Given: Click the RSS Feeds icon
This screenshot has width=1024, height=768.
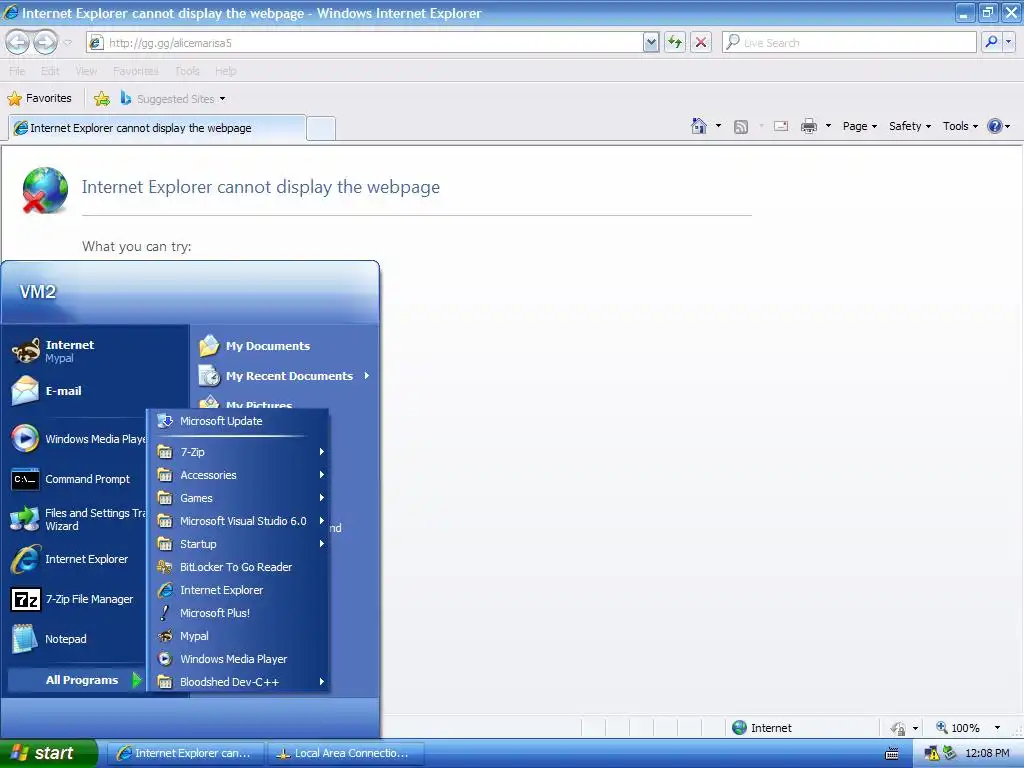Looking at the screenshot, I should [741, 127].
